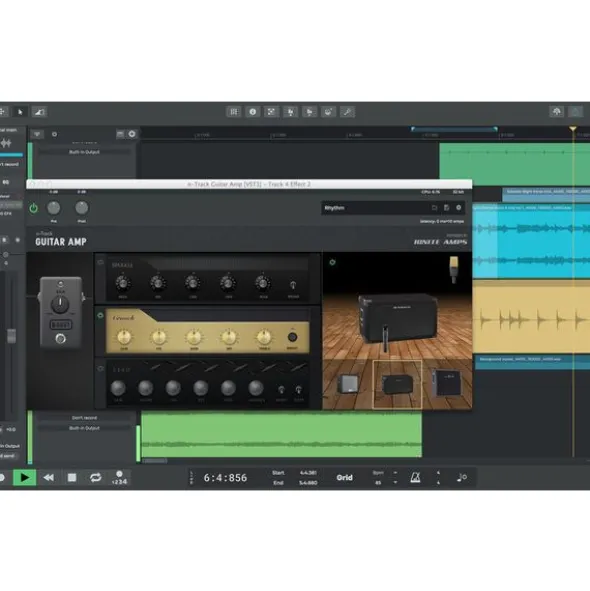Image resolution: width=590 pixels, height=591 pixels.
Task: Click the channel waveform icon in left strip
Action: [x=6, y=143]
